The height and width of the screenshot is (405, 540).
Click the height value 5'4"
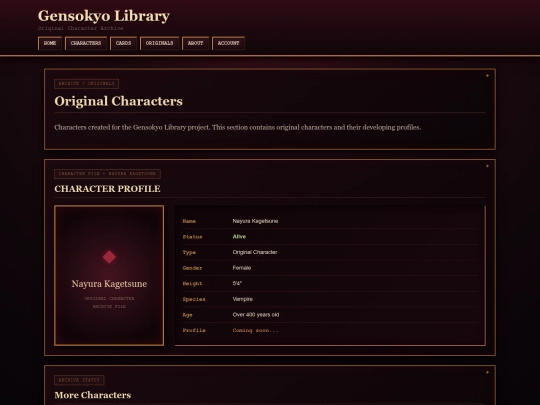pyautogui.click(x=237, y=283)
